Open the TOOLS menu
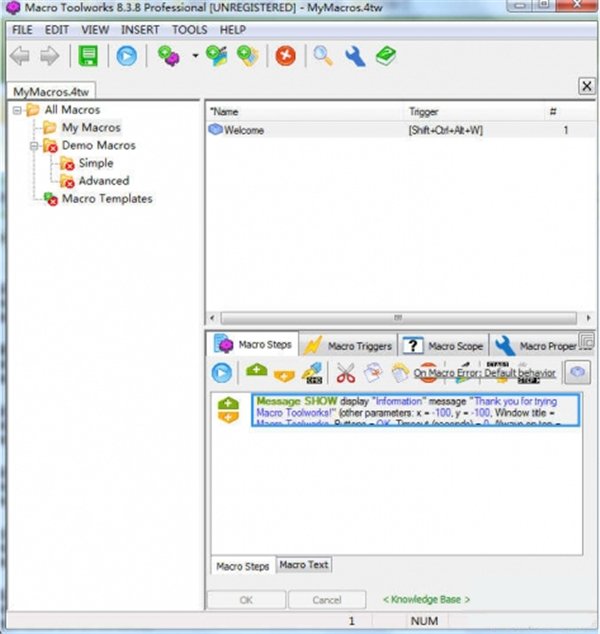The width and height of the screenshot is (600, 634). pos(189,30)
